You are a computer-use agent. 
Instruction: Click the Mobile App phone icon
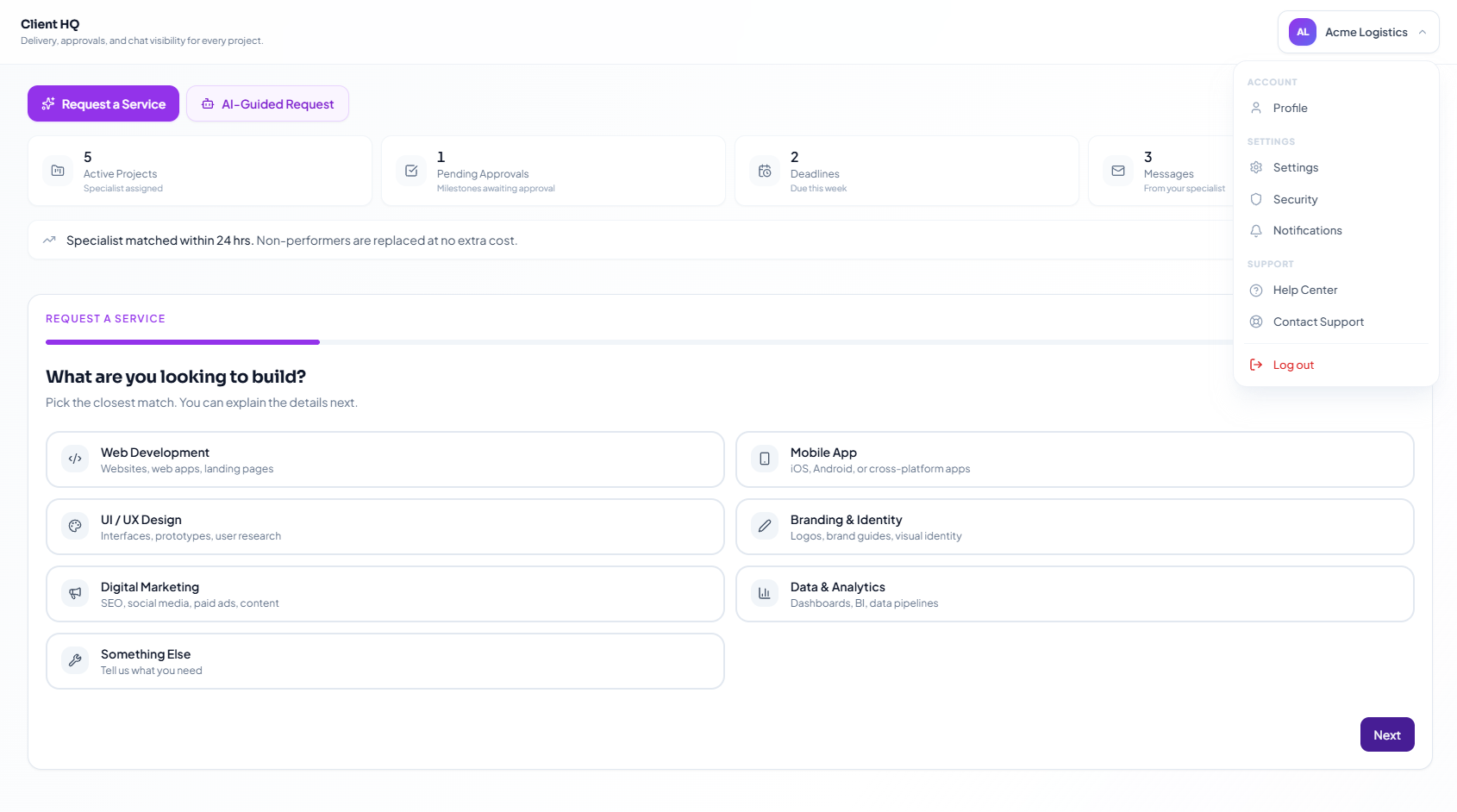[764, 459]
